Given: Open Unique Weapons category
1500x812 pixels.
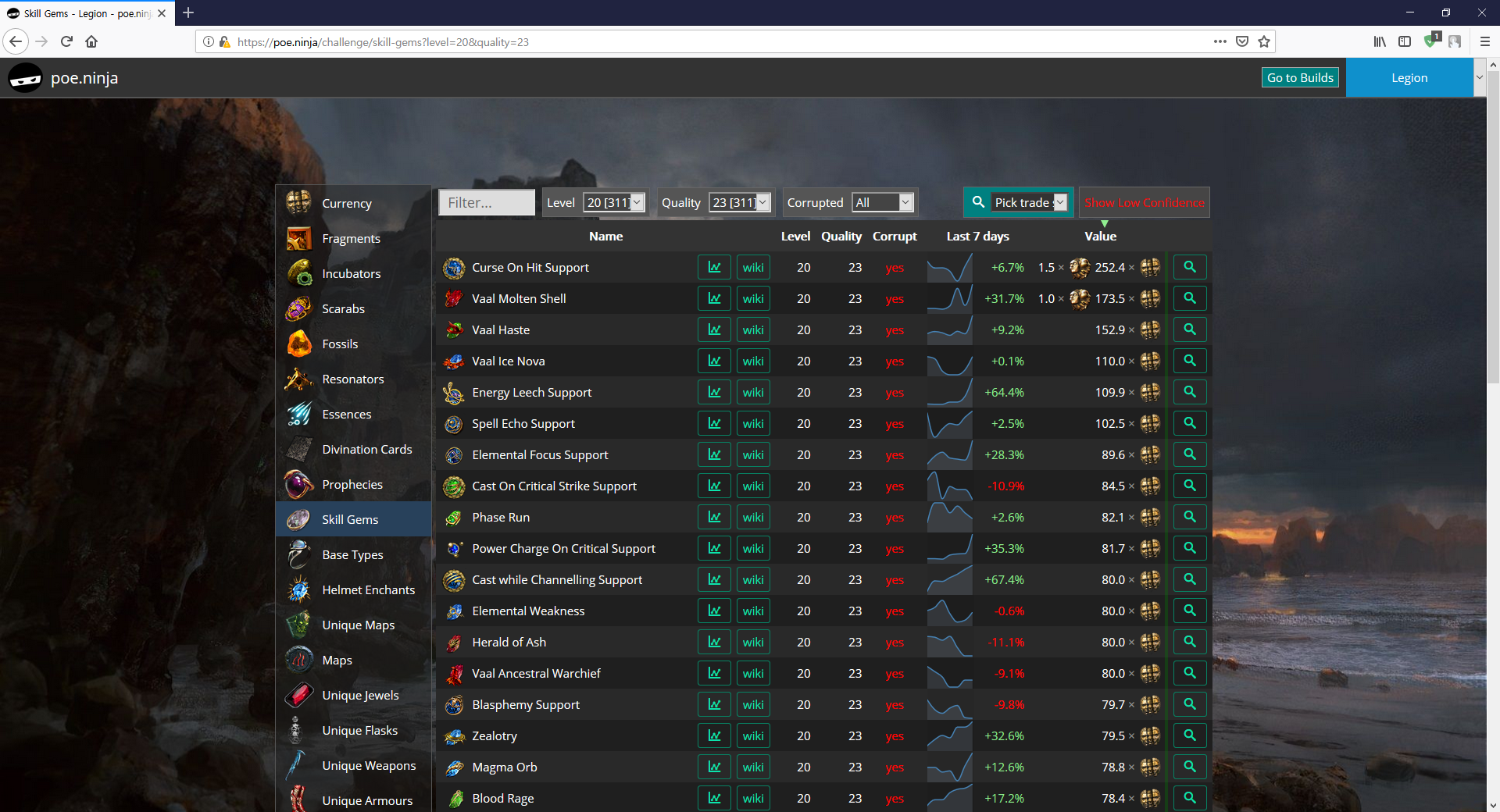Looking at the screenshot, I should (x=353, y=765).
